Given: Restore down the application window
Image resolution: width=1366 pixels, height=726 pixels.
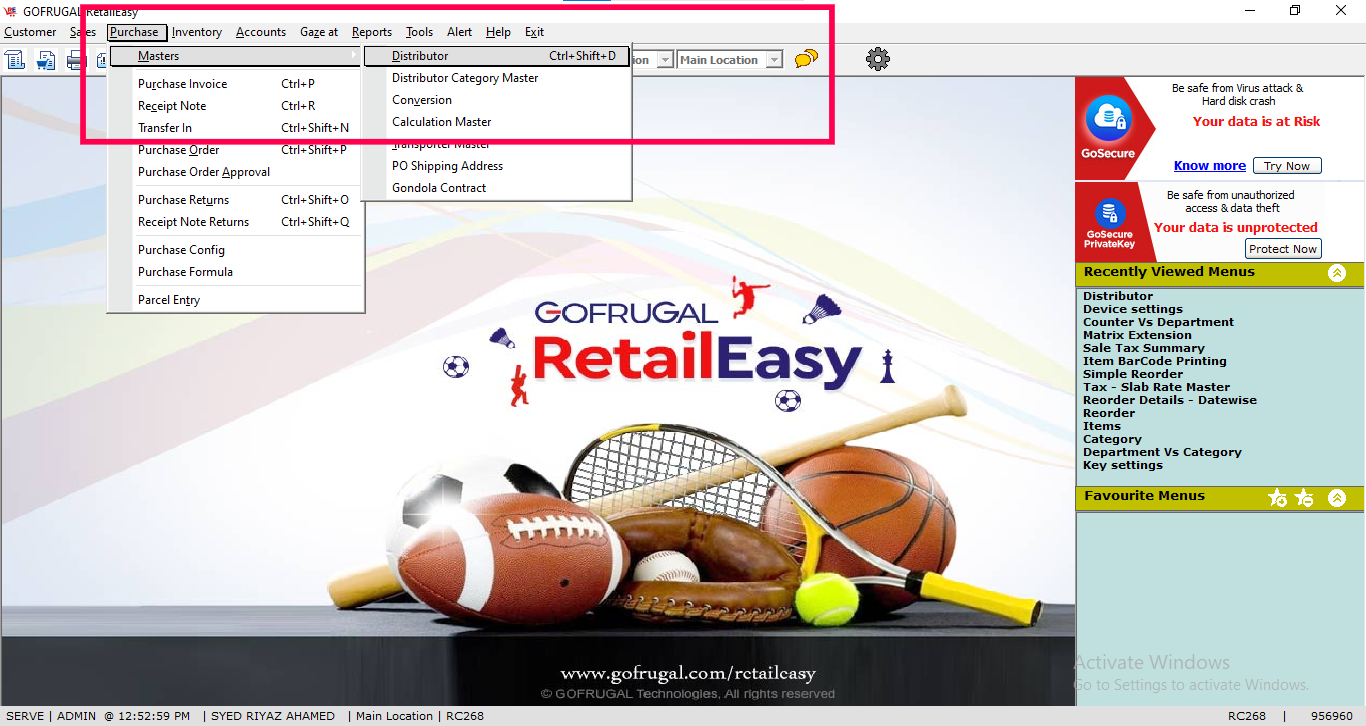Looking at the screenshot, I should (x=1295, y=11).
